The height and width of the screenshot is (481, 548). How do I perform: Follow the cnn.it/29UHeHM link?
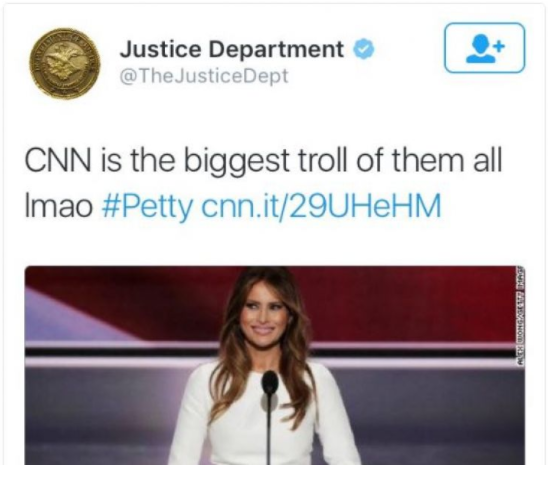tap(321, 206)
